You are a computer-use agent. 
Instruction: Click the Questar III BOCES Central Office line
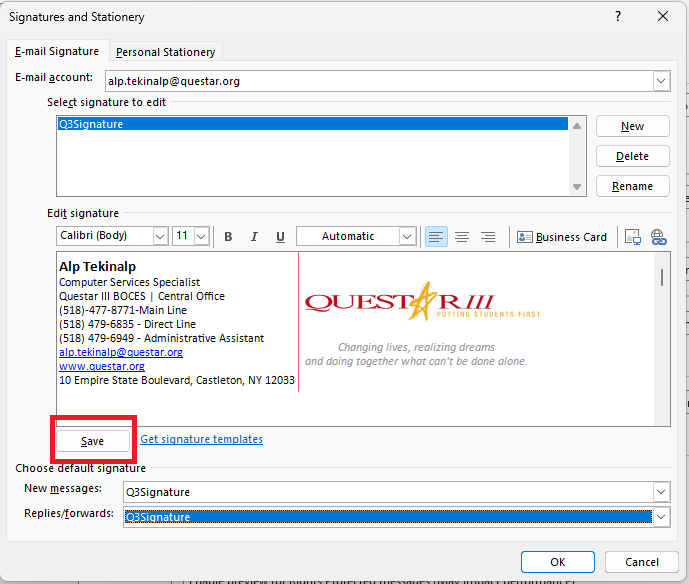tap(142, 296)
